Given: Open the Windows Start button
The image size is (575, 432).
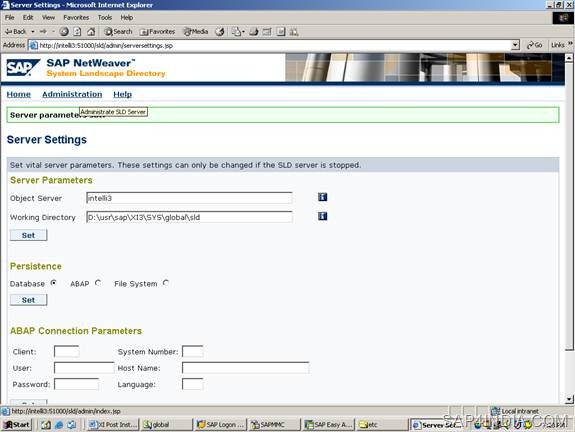Looking at the screenshot, I should click(16, 425).
